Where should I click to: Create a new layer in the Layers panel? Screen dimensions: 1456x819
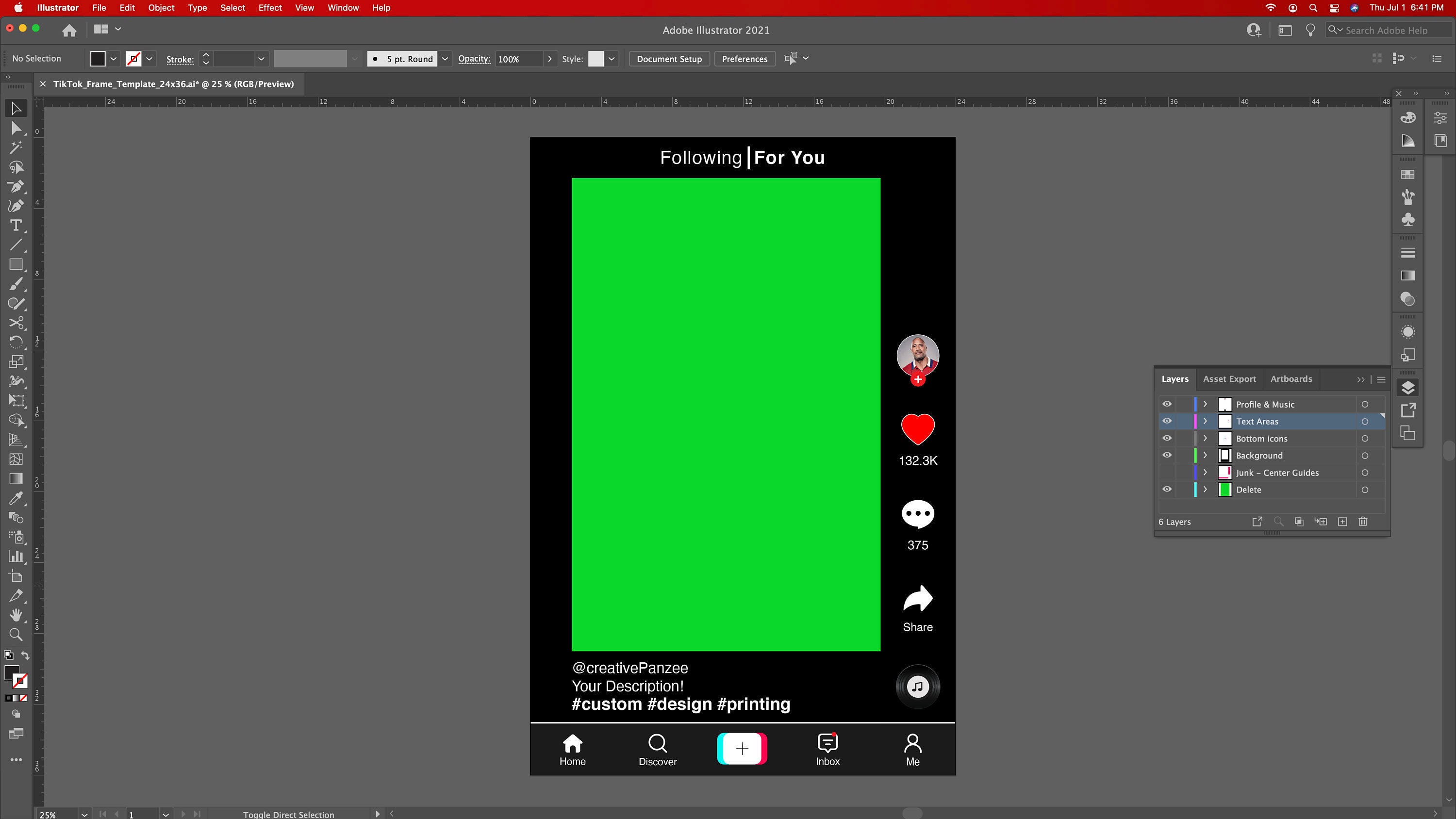click(x=1342, y=522)
